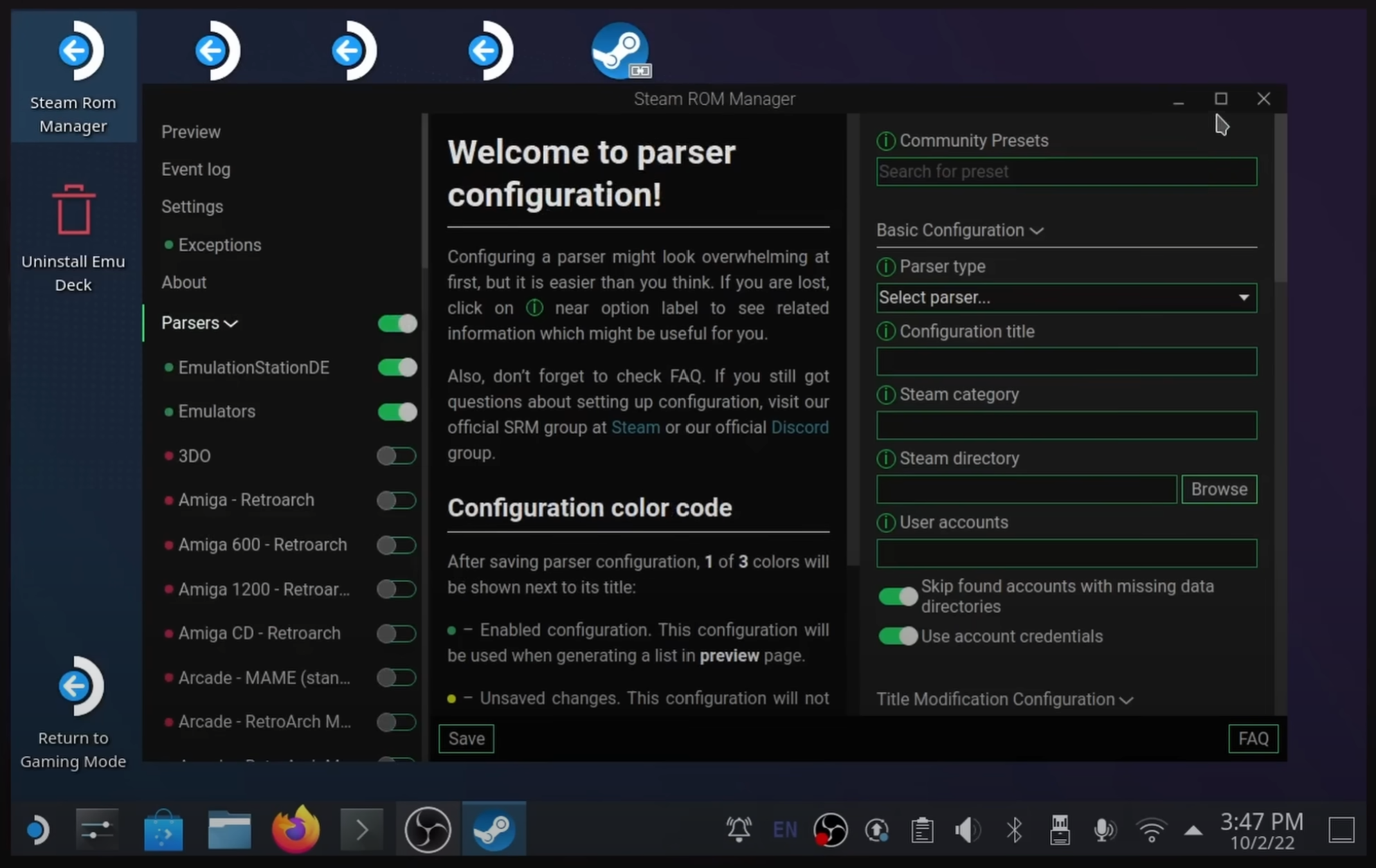Image resolution: width=1376 pixels, height=868 pixels.
Task: Open Discover store from taskbar
Action: pos(163,829)
